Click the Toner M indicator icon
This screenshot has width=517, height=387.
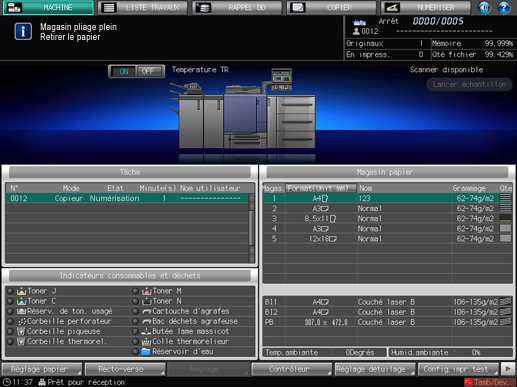tap(147, 291)
